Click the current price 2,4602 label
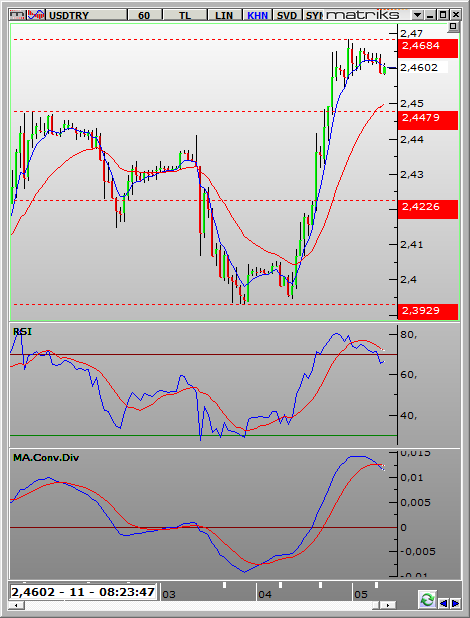Screen dimensions: 470x618 [x=423, y=67]
